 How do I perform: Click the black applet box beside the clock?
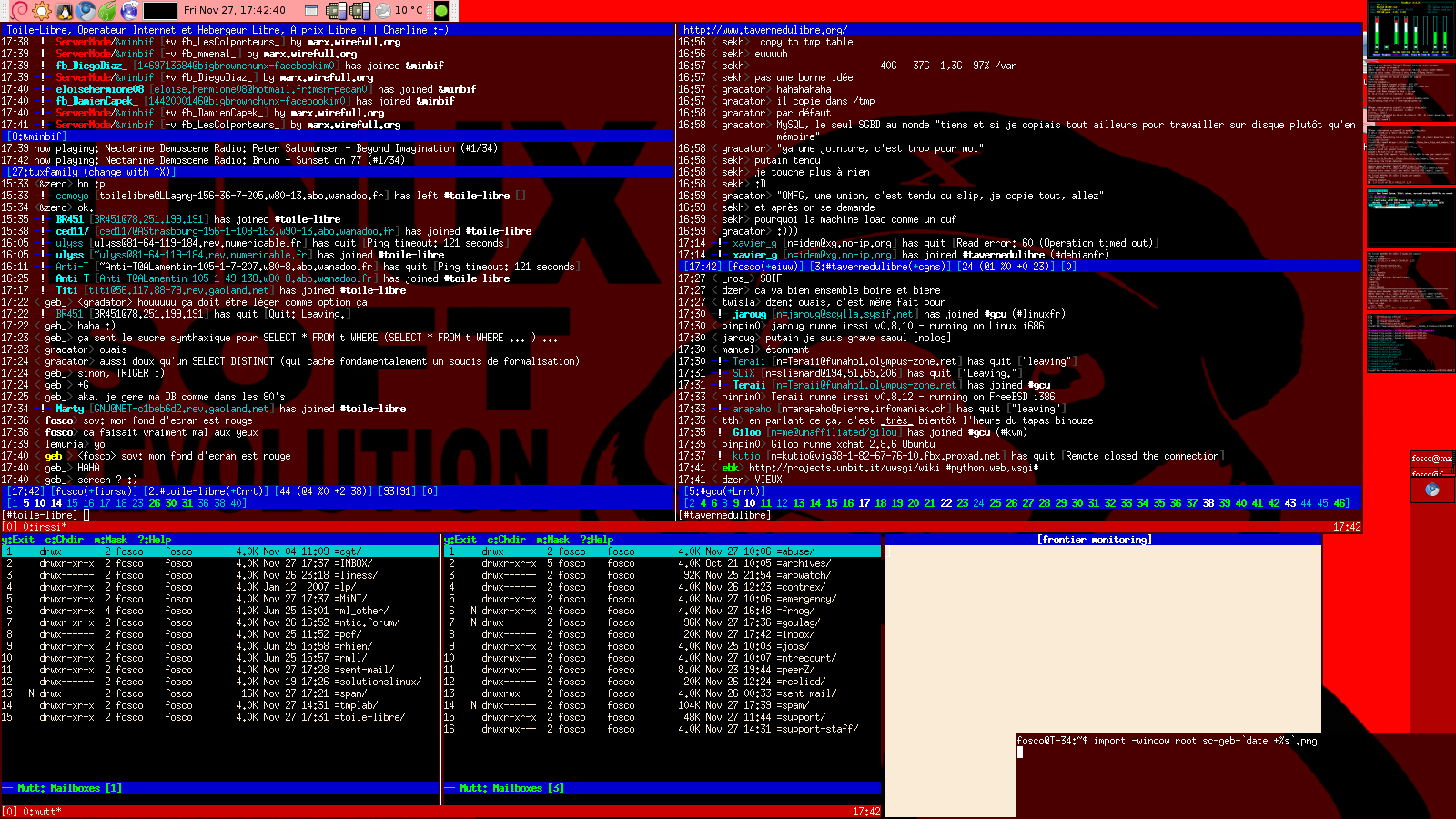(x=160, y=11)
